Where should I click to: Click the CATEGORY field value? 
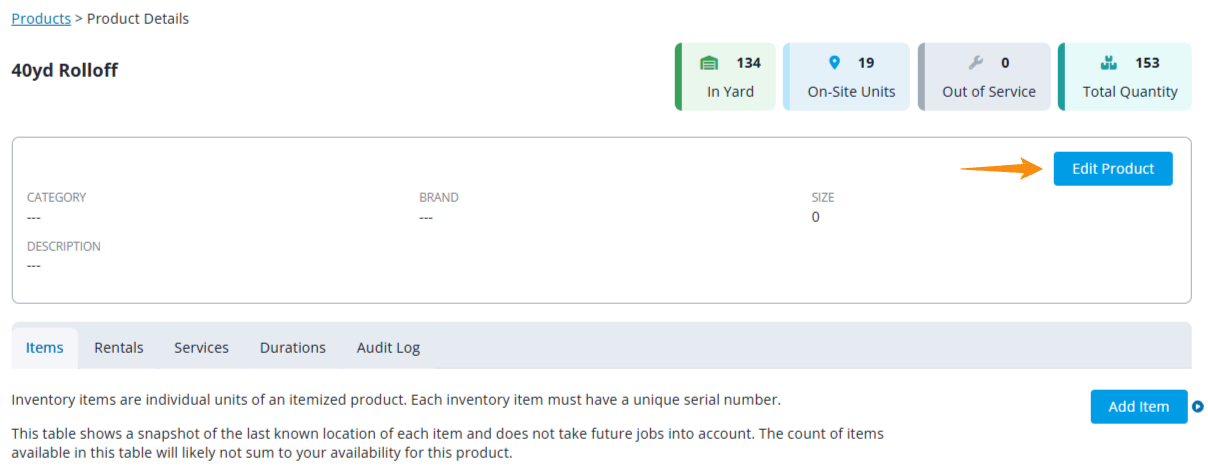coord(34,217)
